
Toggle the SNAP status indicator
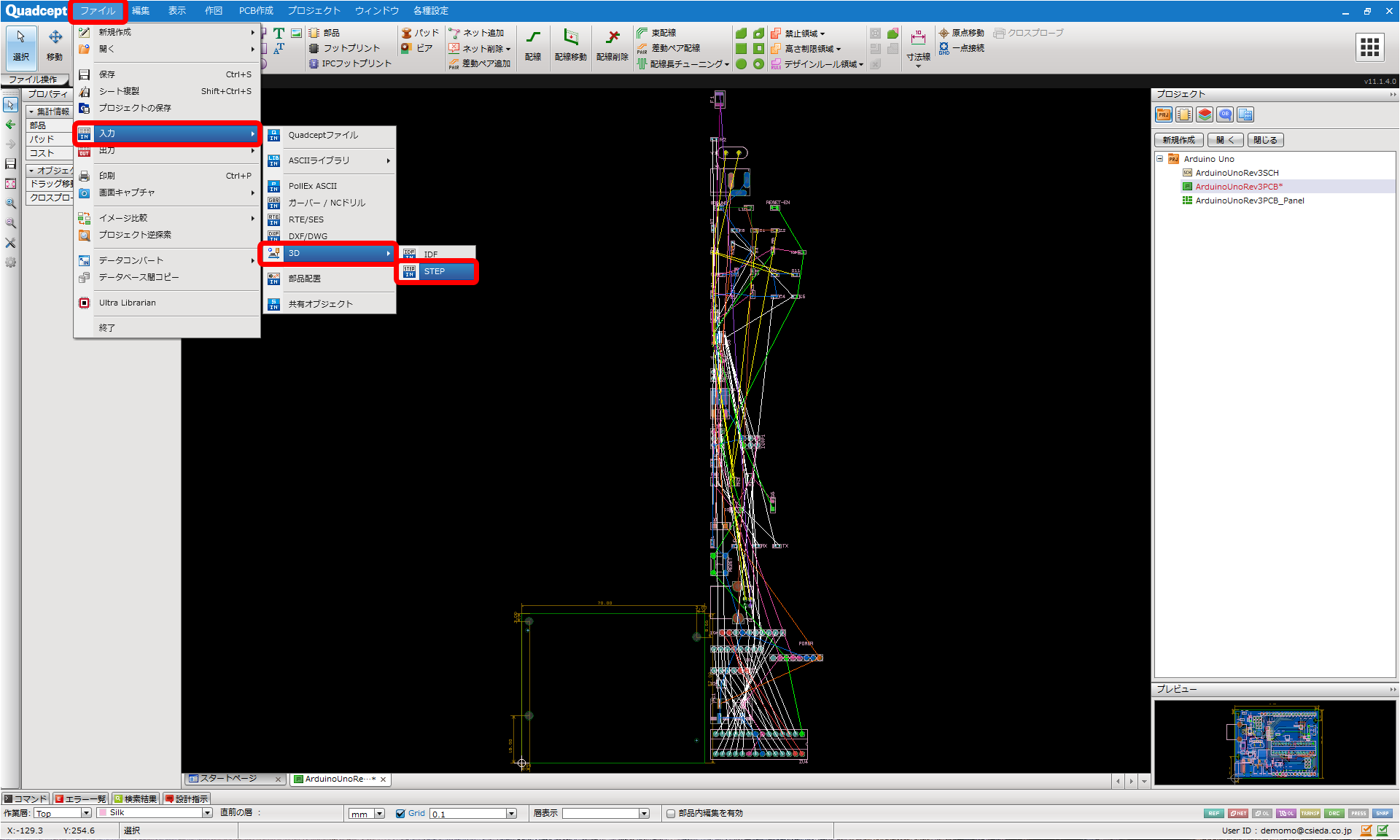tap(1382, 813)
